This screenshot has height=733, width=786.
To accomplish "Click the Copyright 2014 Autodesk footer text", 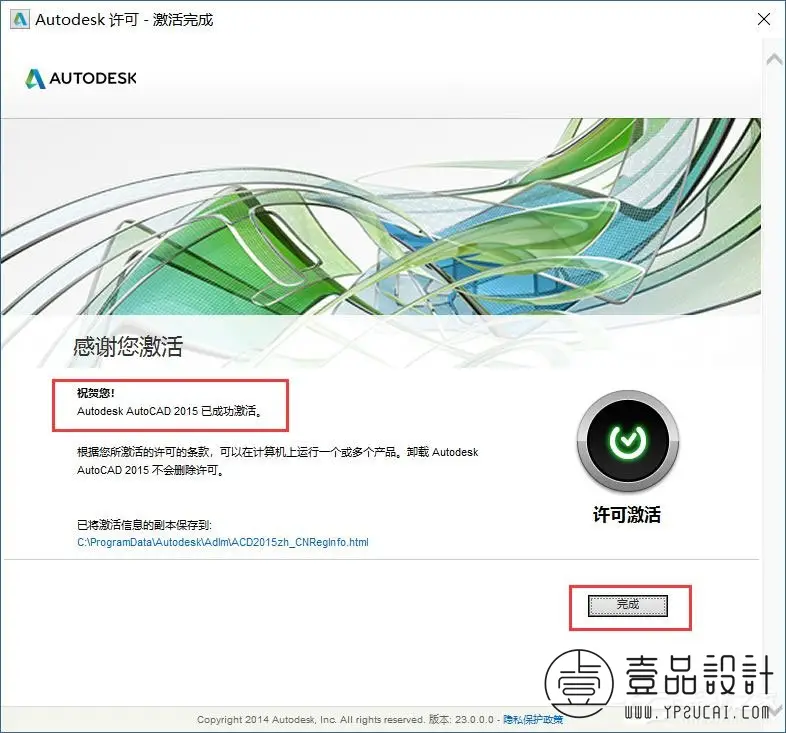I will (345, 719).
